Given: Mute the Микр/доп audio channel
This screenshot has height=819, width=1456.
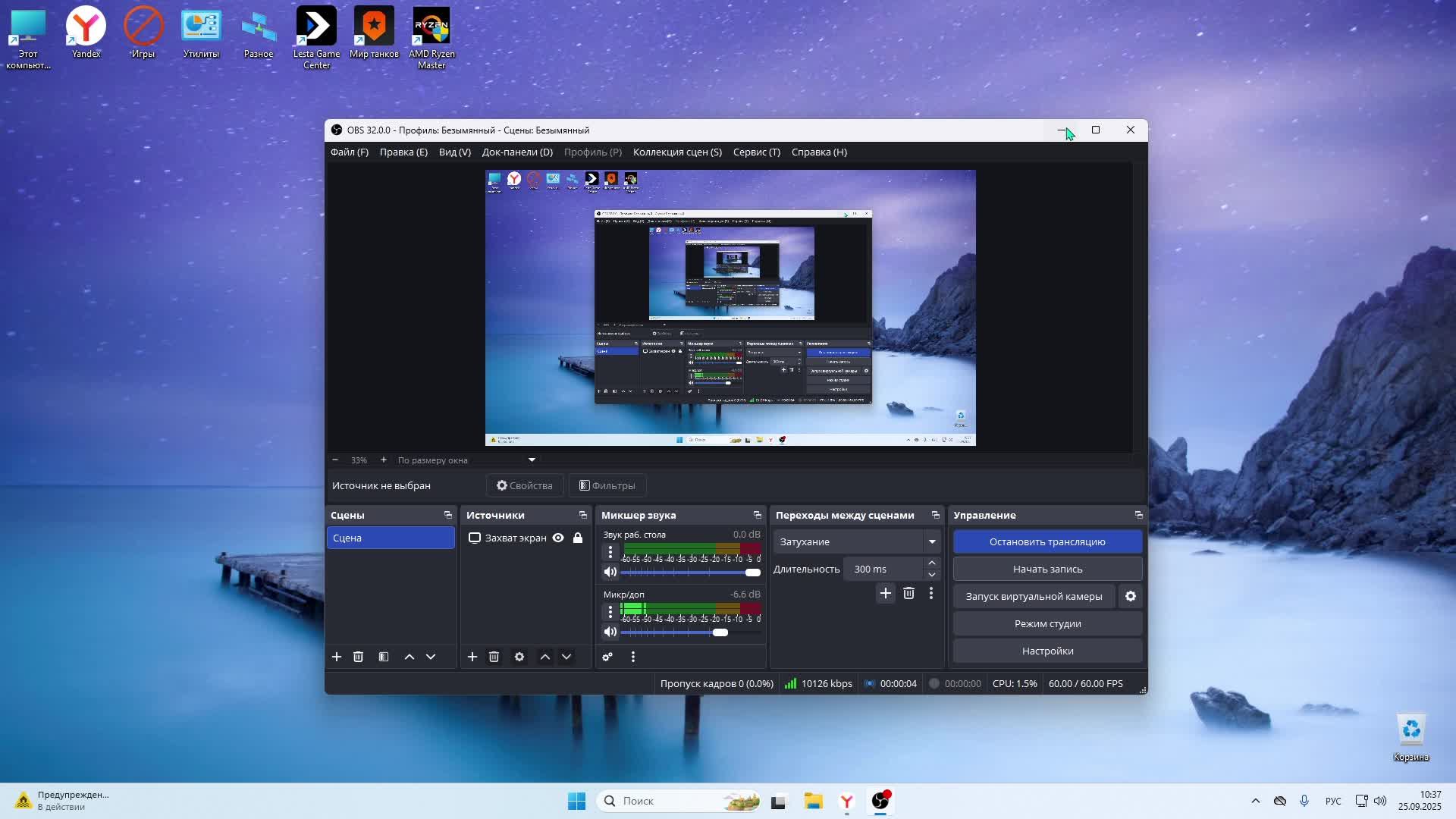Looking at the screenshot, I should (610, 632).
